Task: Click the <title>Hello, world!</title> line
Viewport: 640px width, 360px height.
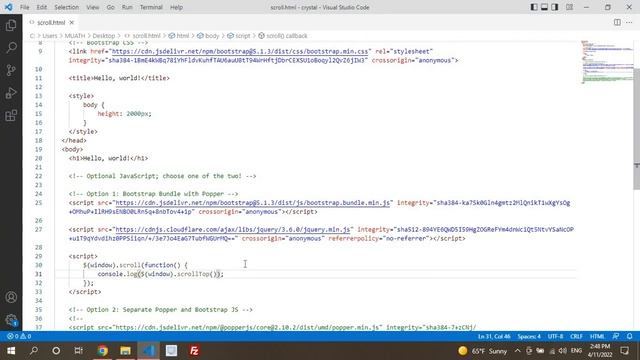Action: click(119, 78)
